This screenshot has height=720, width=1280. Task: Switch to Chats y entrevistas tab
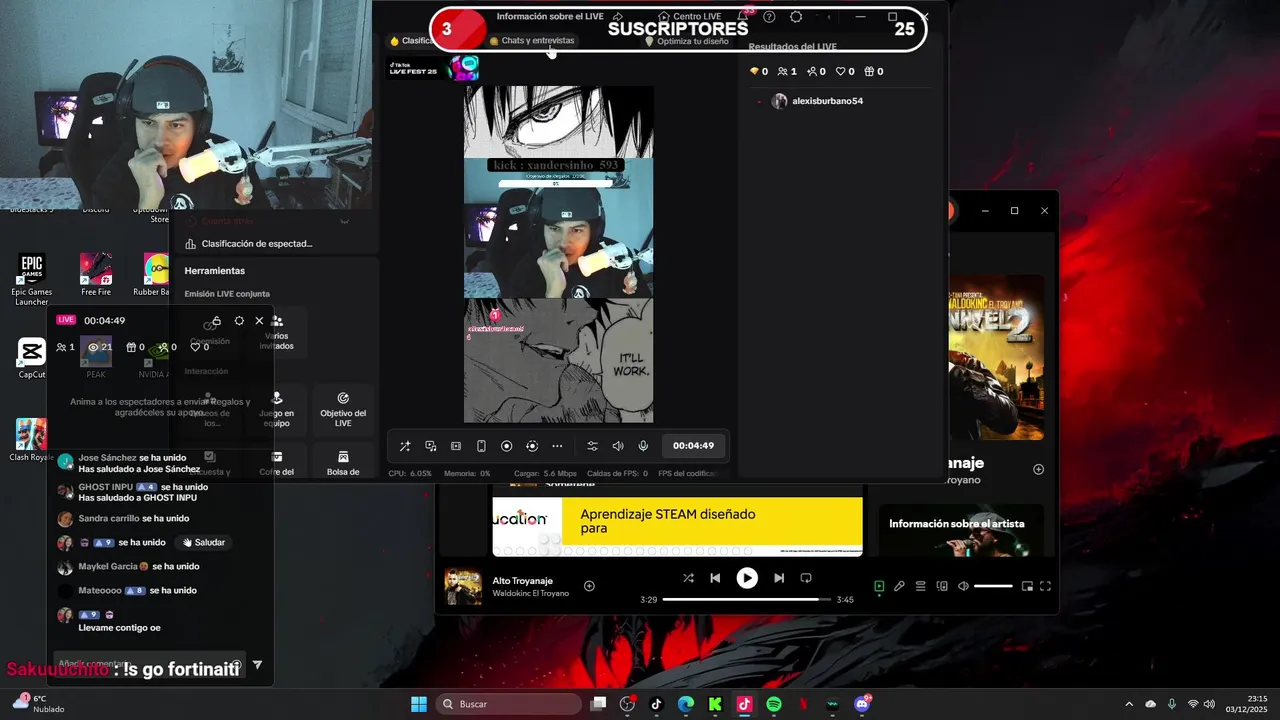(x=532, y=41)
